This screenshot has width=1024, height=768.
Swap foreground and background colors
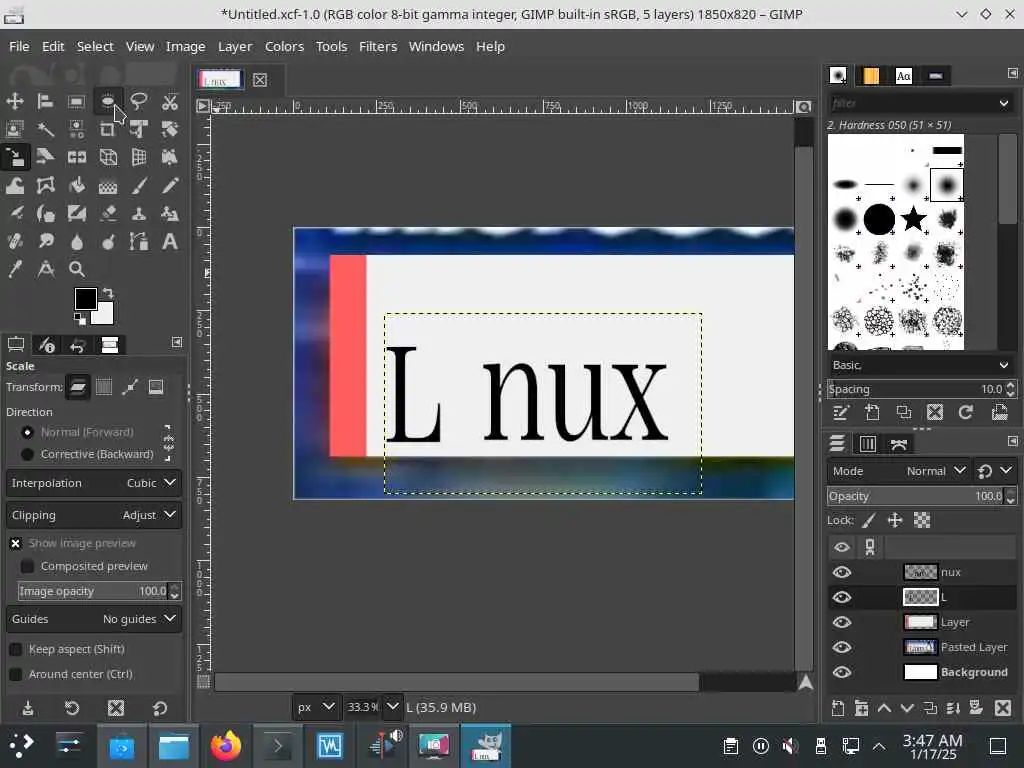coord(108,293)
